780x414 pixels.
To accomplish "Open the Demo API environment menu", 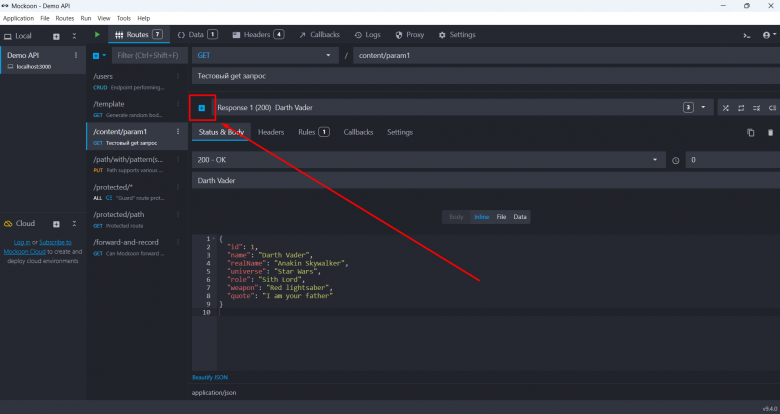I will coord(76,55).
